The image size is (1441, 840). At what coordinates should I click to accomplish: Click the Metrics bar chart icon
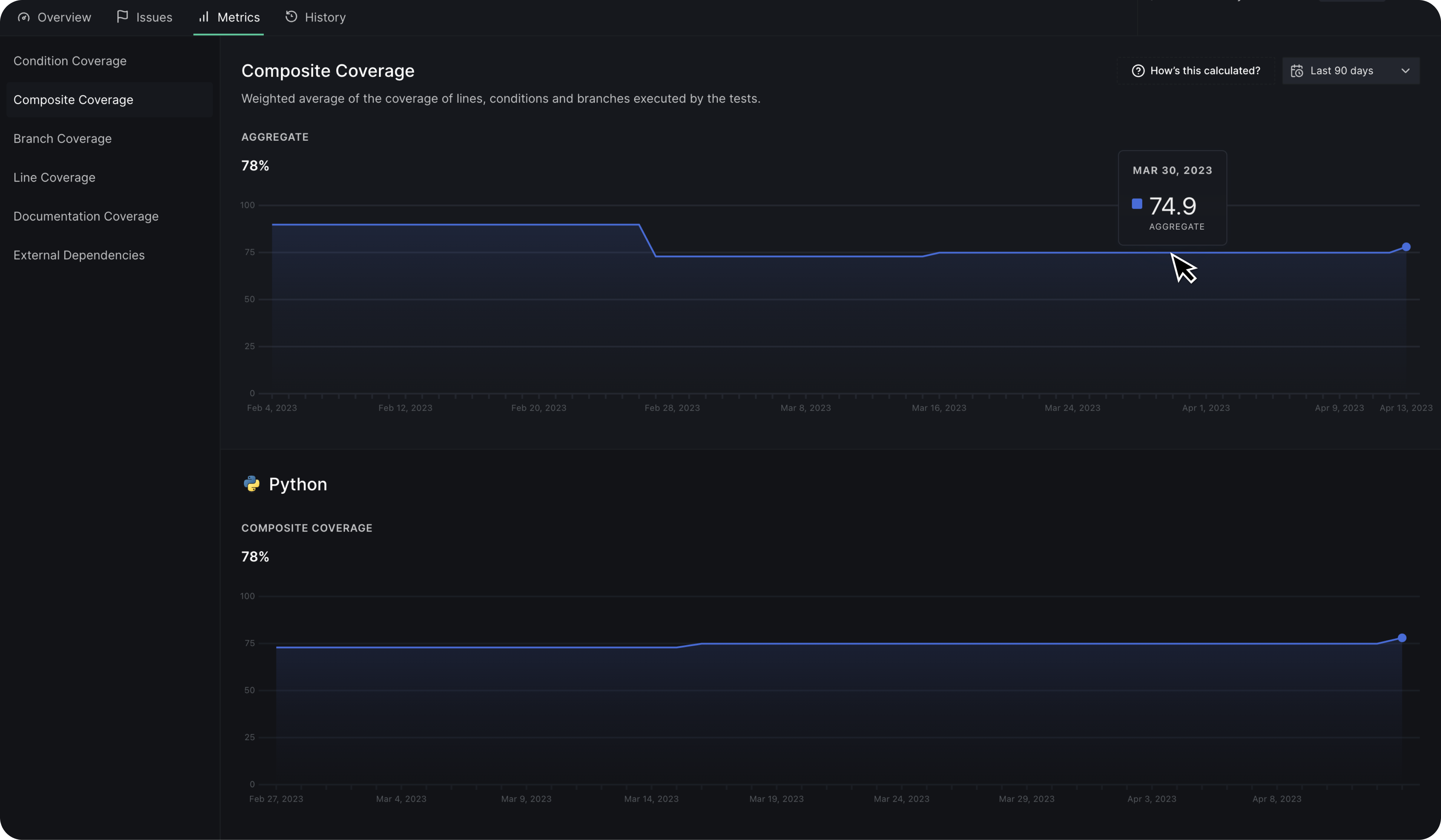203,17
